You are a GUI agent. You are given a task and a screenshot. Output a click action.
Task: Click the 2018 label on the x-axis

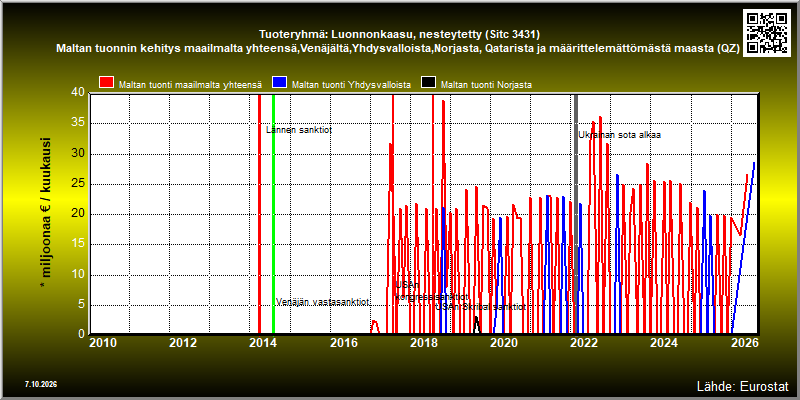click(x=423, y=343)
